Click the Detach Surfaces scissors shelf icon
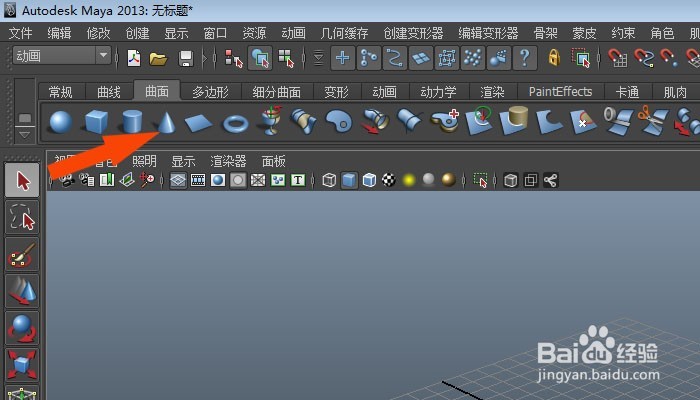The image size is (700, 400). coord(653,121)
